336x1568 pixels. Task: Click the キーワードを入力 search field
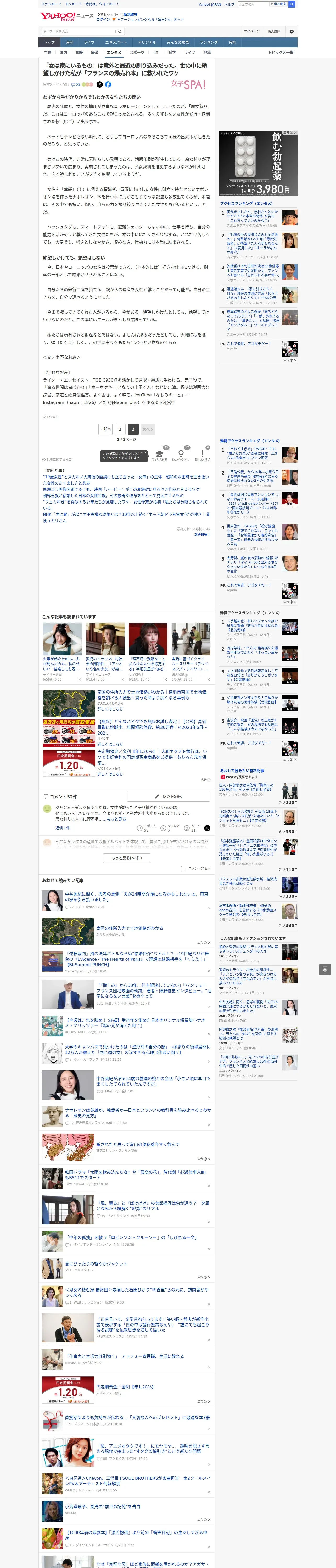coord(79,32)
